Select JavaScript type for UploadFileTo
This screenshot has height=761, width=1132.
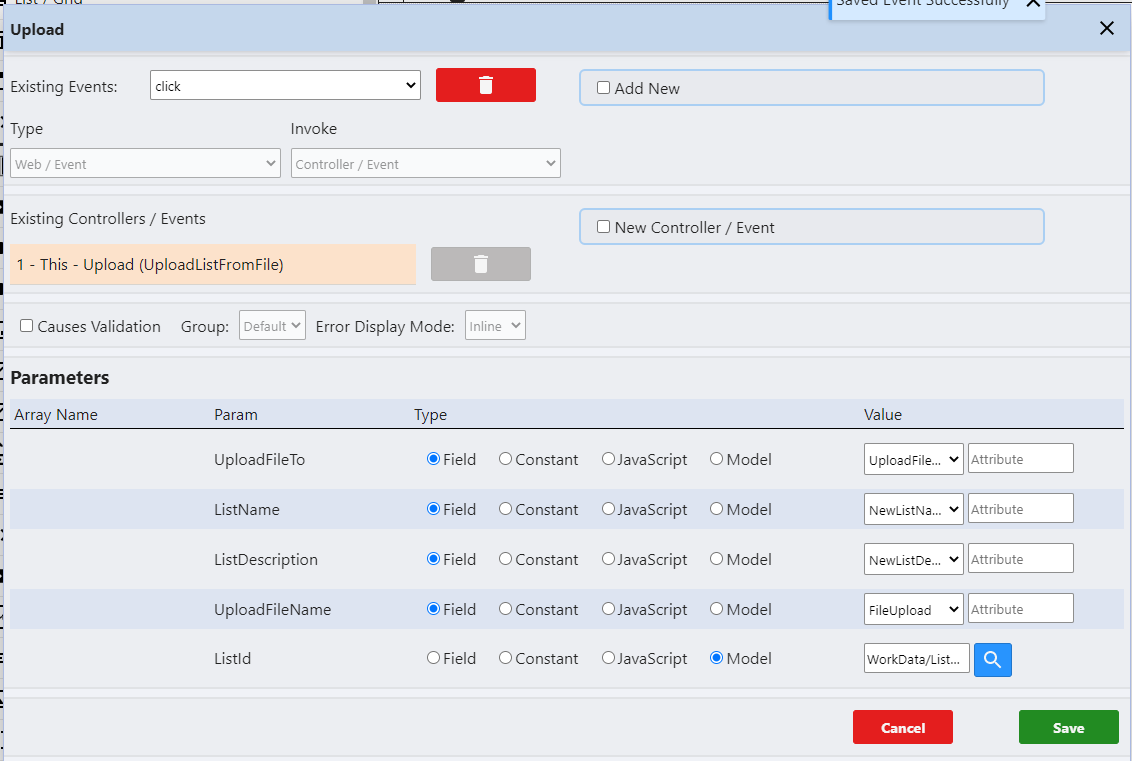[x=608, y=458]
